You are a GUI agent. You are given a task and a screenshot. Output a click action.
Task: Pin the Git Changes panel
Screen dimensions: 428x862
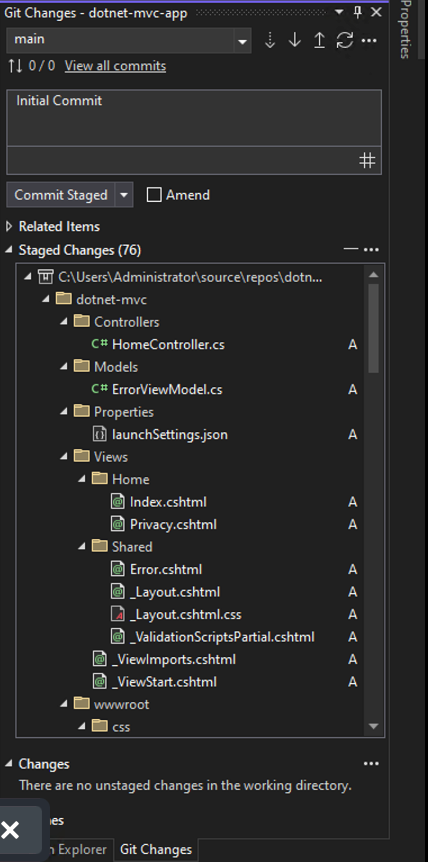pos(358,12)
